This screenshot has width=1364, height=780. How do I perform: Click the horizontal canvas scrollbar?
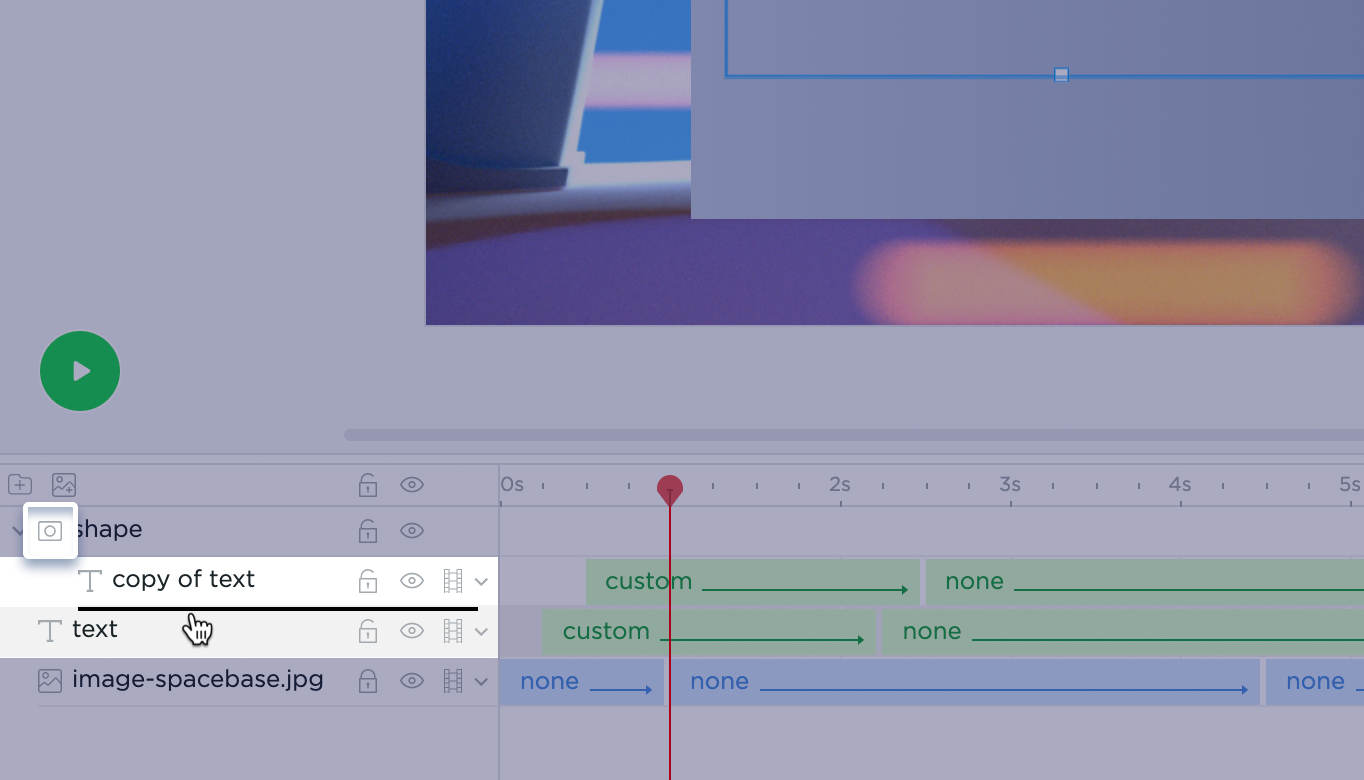(854, 435)
